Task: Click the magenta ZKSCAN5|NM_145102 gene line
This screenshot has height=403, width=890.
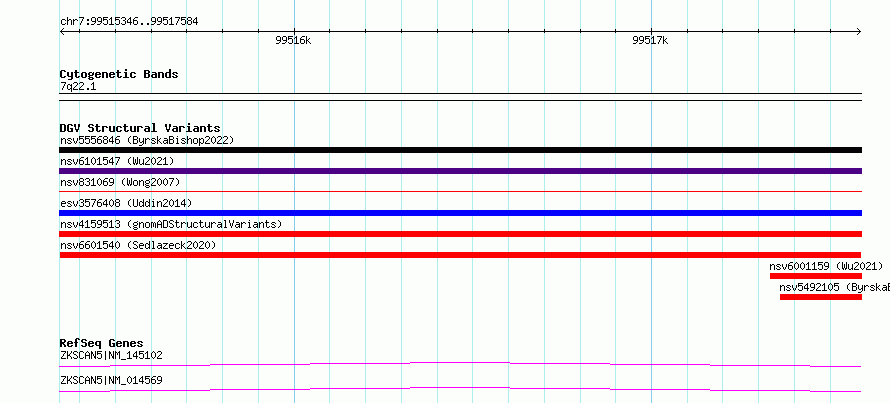Action: click(460, 364)
